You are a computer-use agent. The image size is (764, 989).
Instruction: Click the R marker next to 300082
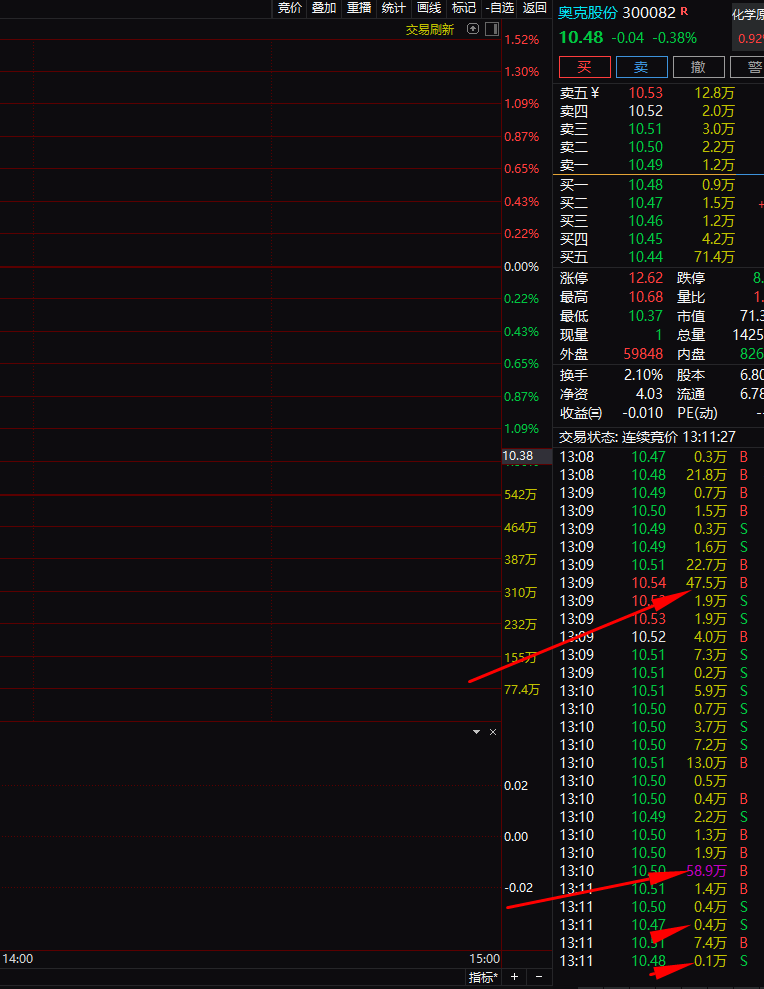685,11
